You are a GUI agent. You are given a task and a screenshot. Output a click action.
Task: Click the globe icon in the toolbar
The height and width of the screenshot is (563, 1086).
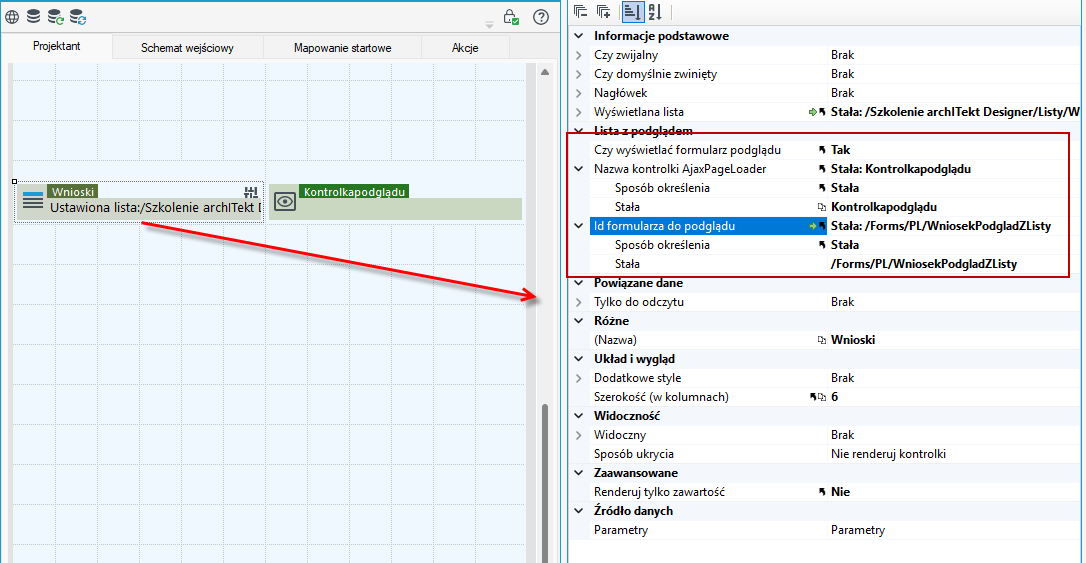tap(12, 17)
